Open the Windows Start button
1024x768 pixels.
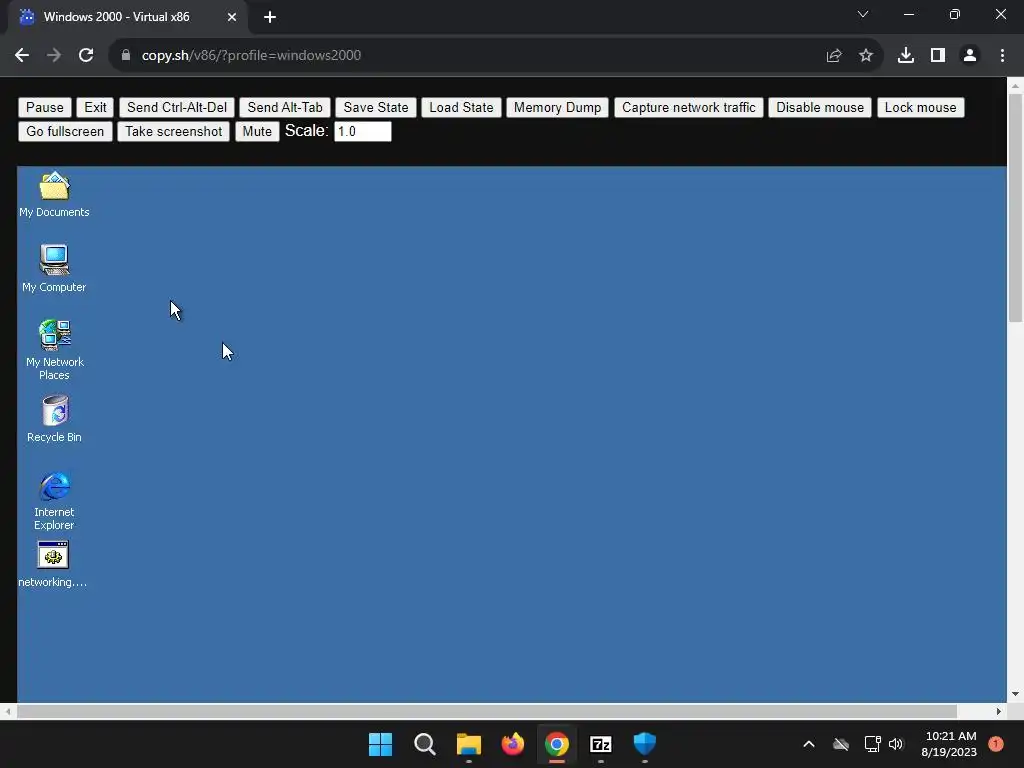point(381,744)
